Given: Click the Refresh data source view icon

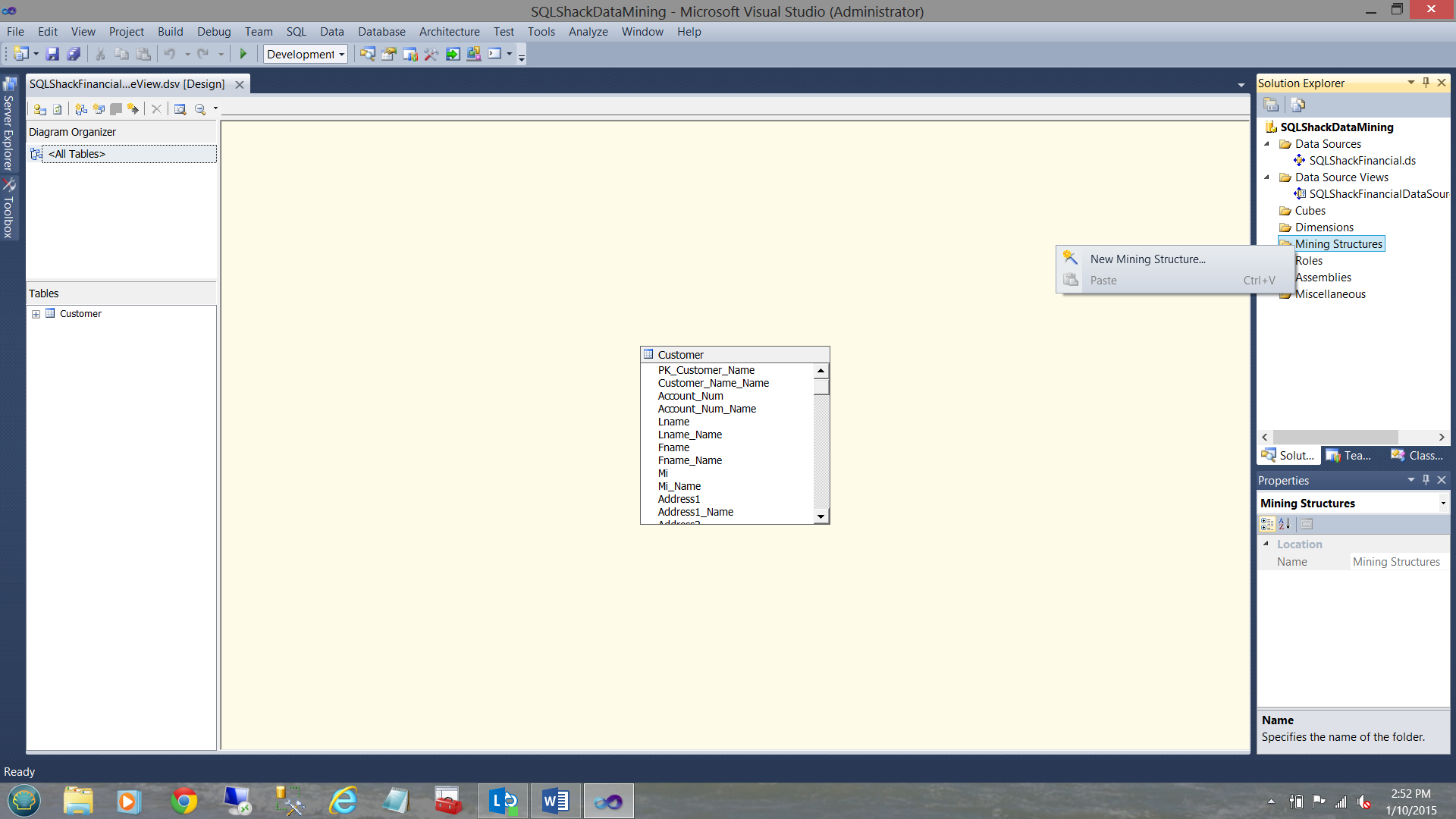Looking at the screenshot, I should [57, 109].
